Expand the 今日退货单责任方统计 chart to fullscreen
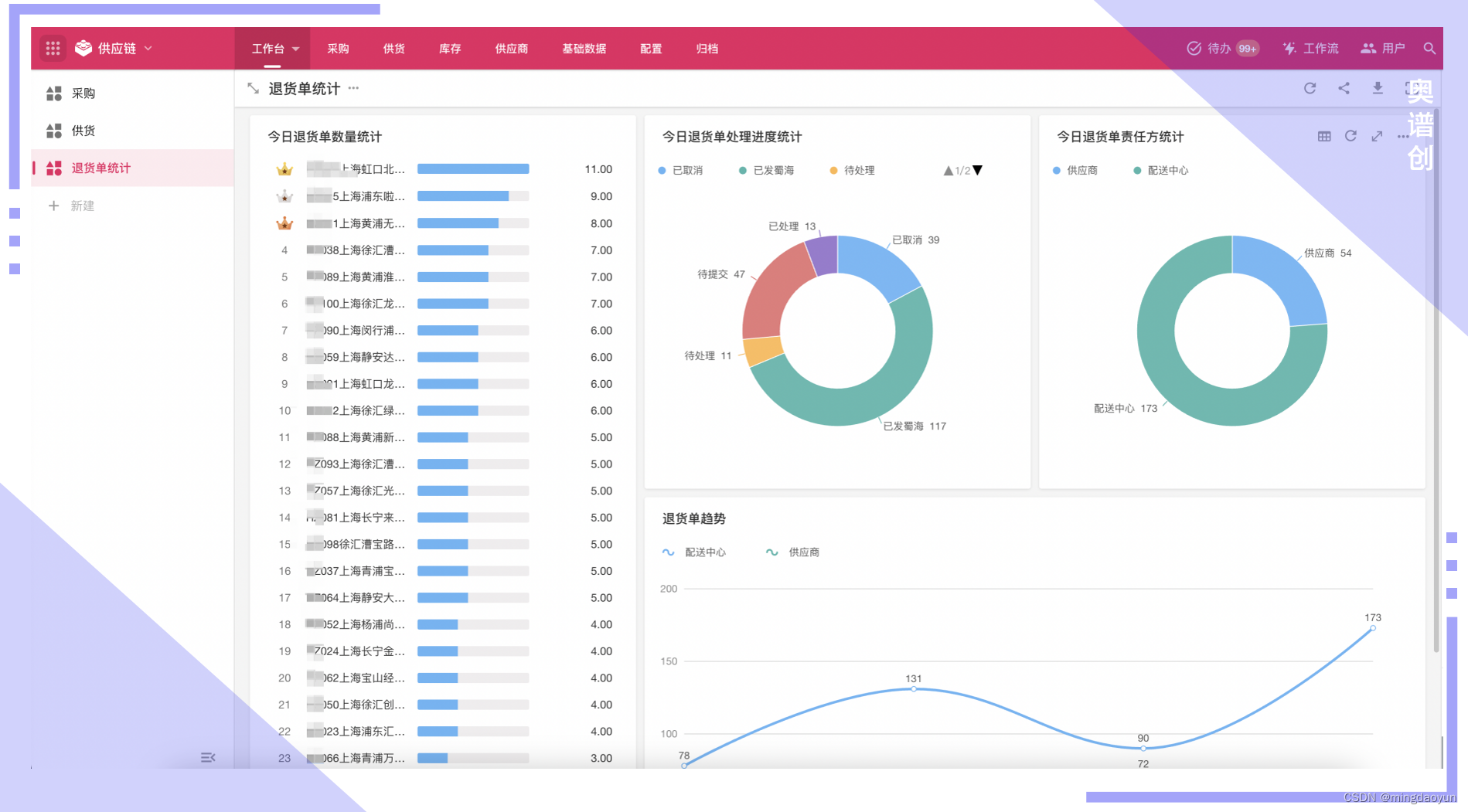Image resolution: width=1468 pixels, height=812 pixels. tap(1377, 136)
